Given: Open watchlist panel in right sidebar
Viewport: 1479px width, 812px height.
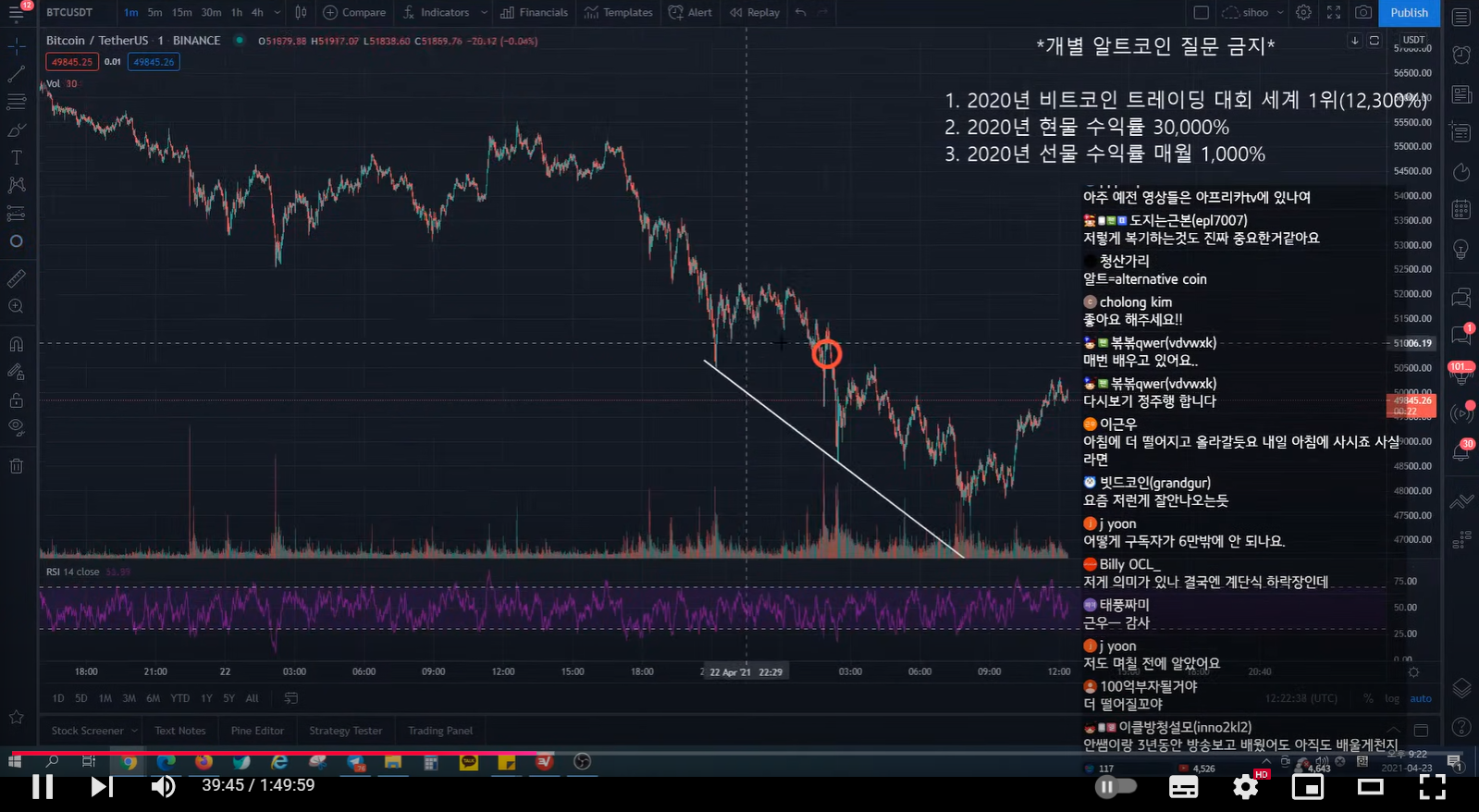Looking at the screenshot, I should [x=1461, y=18].
